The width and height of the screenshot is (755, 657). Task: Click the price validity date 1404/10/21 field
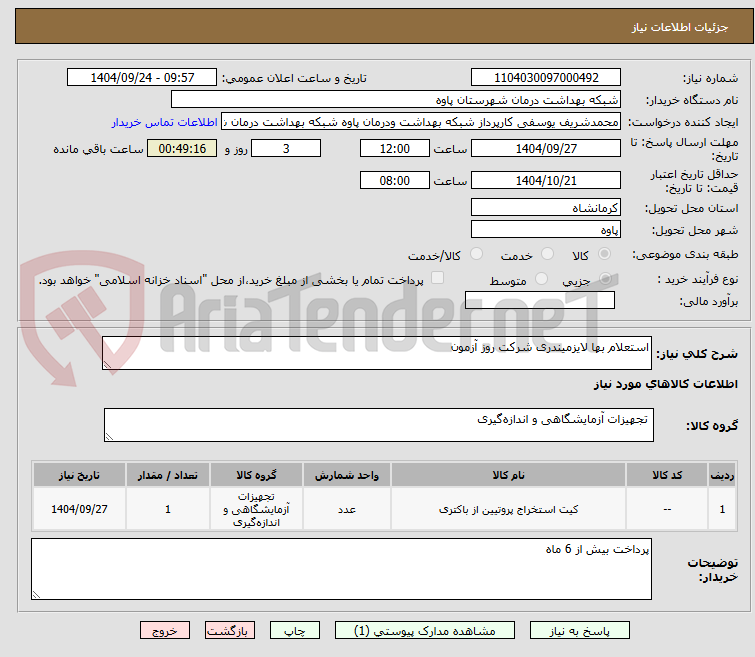546,180
